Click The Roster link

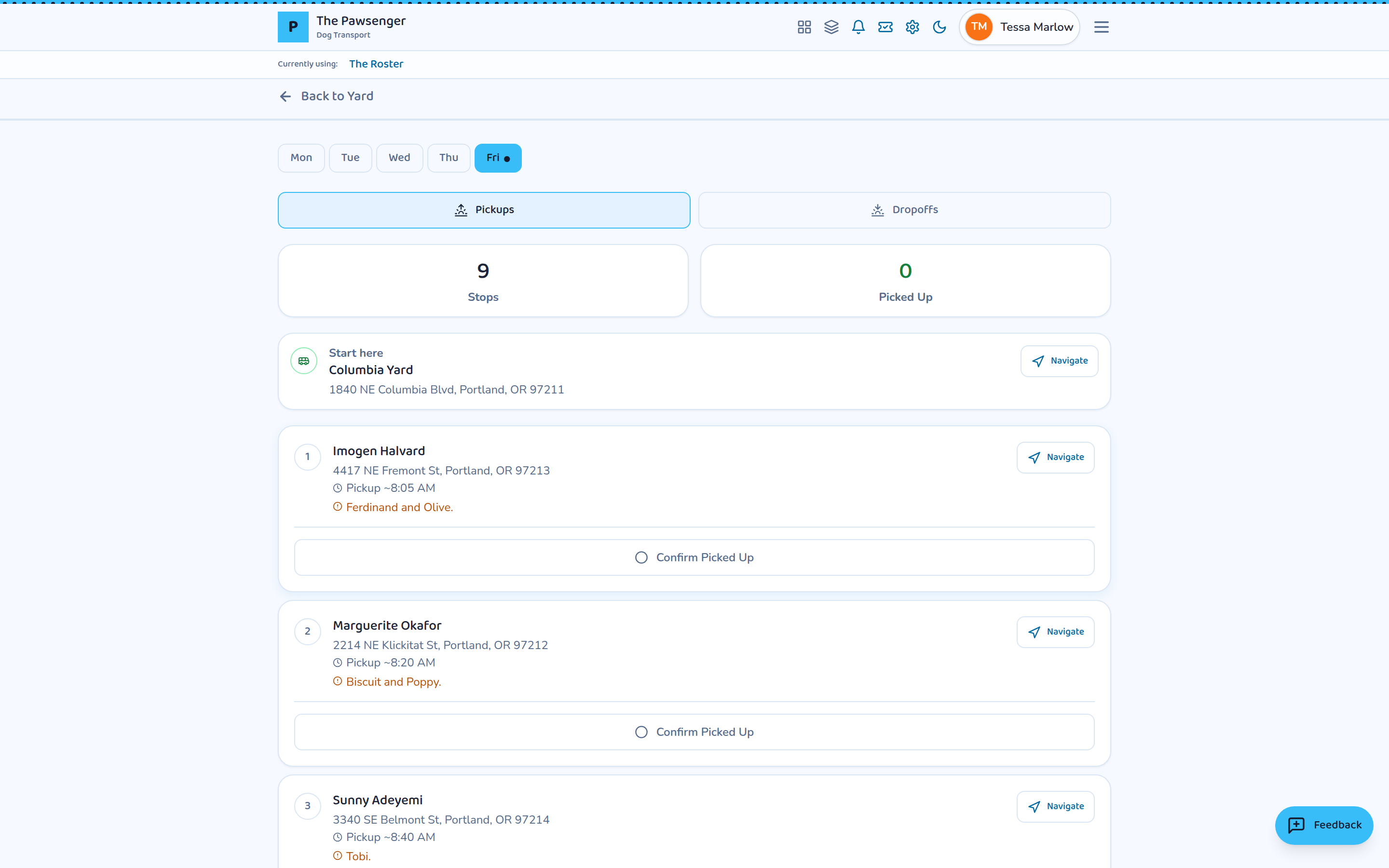(x=376, y=64)
